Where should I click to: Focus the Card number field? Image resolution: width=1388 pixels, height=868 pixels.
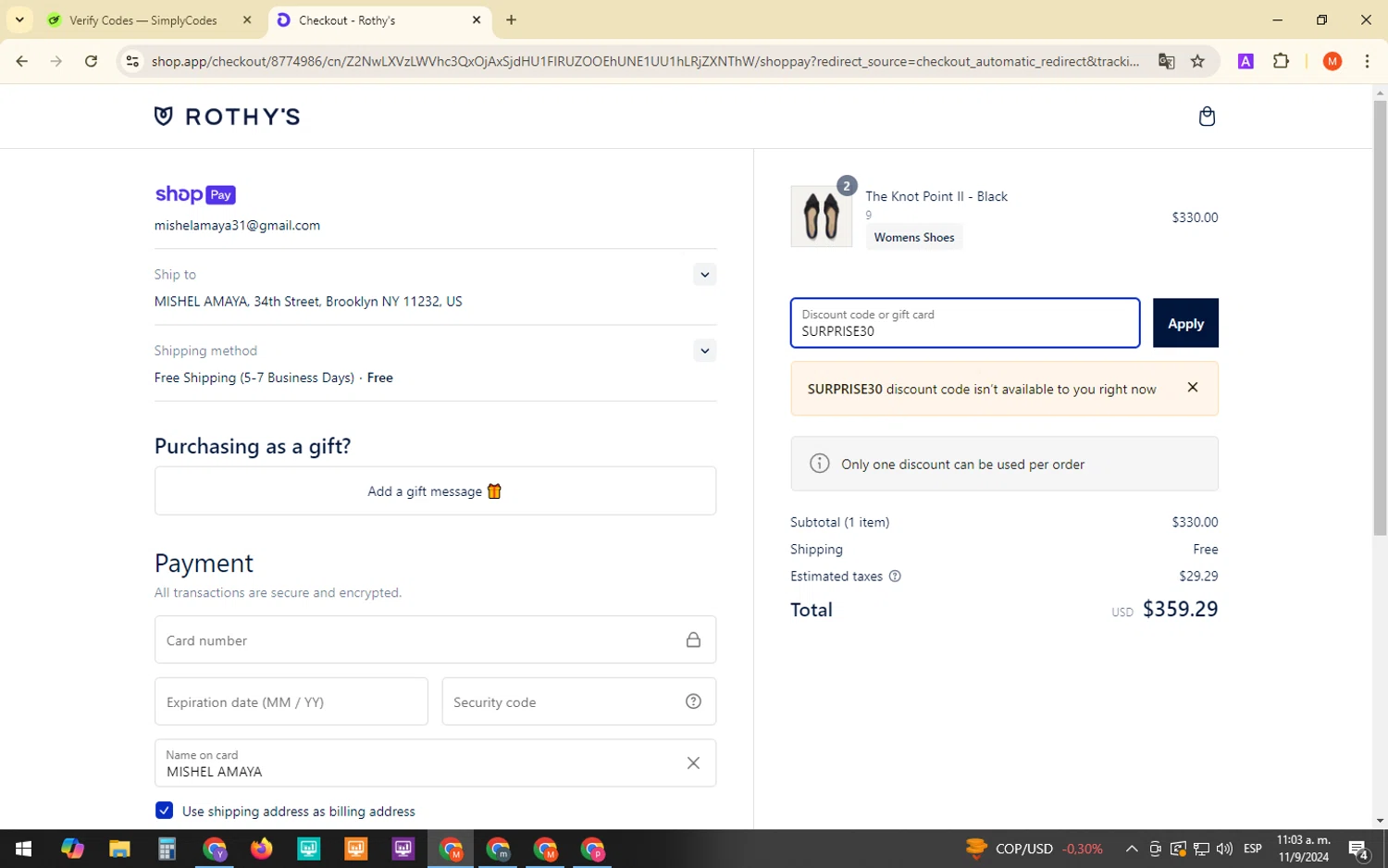[x=435, y=639]
